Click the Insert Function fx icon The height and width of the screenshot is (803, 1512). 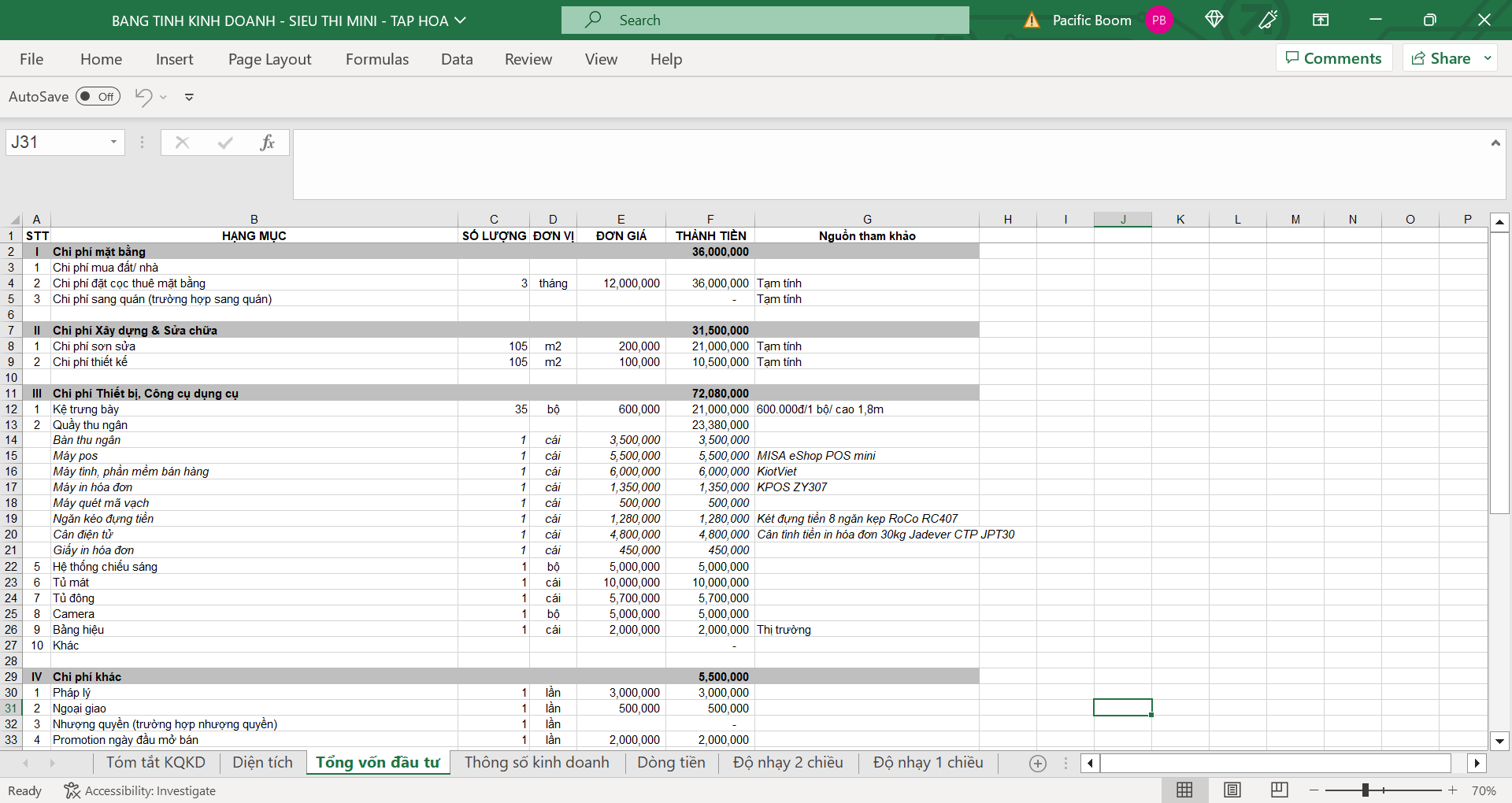267,142
